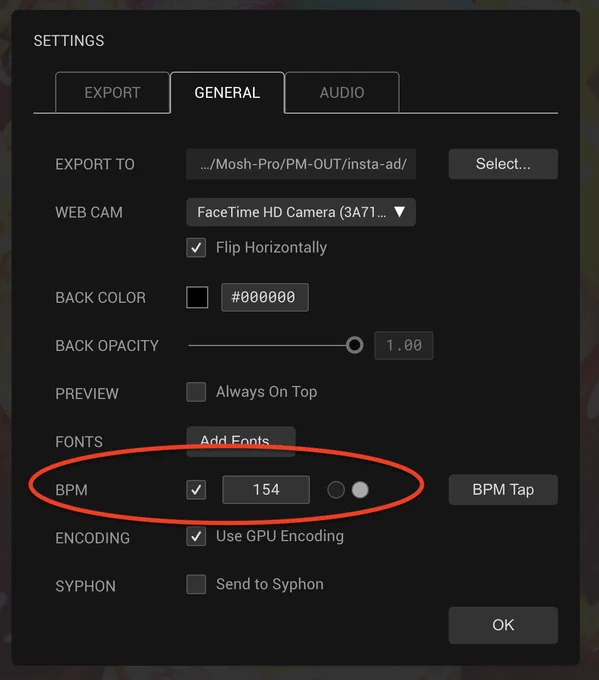The image size is (599, 680).
Task: Switch to the EXPORT tab
Action: (112, 92)
